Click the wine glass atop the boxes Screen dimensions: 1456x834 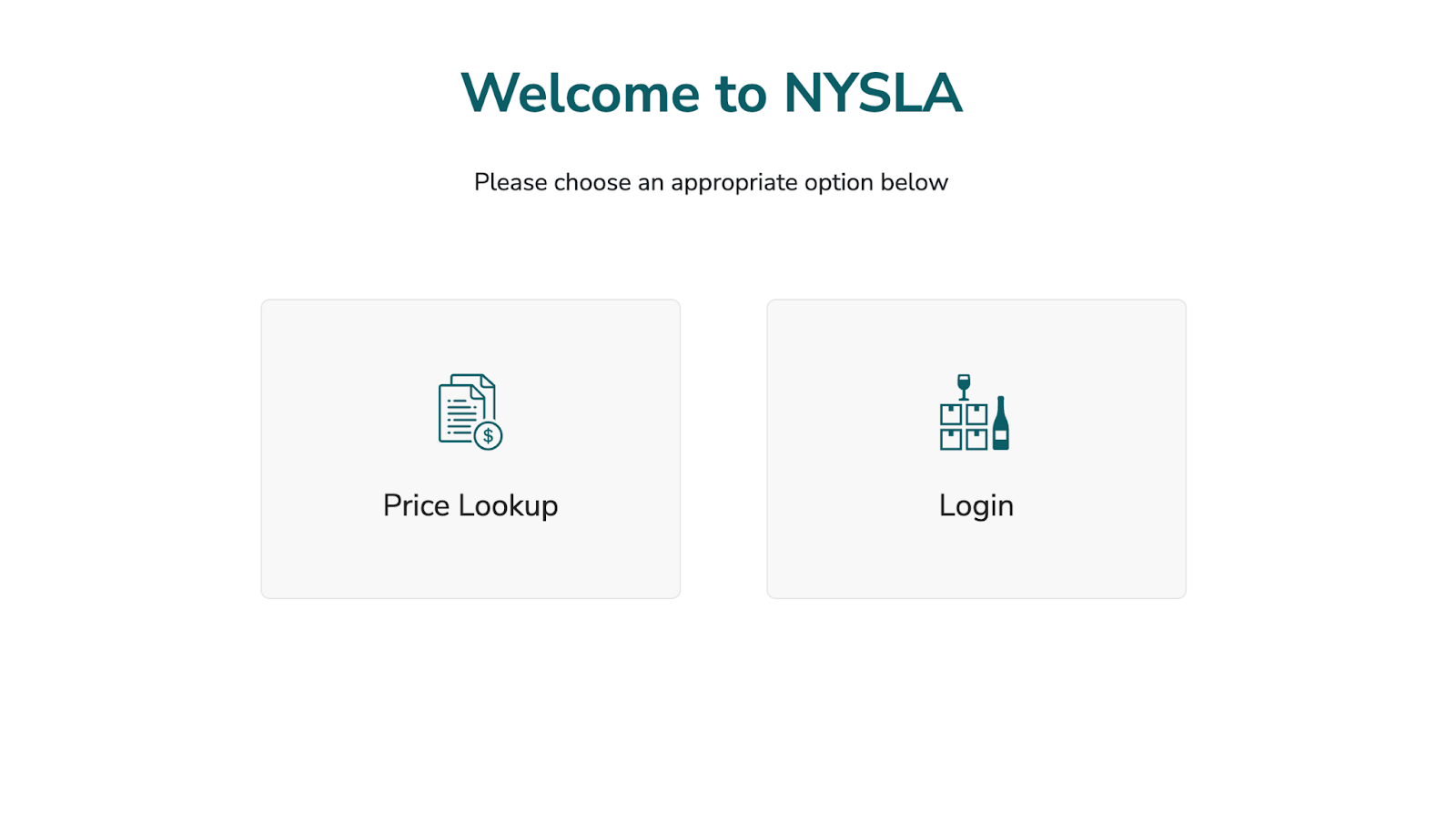pyautogui.click(x=964, y=386)
